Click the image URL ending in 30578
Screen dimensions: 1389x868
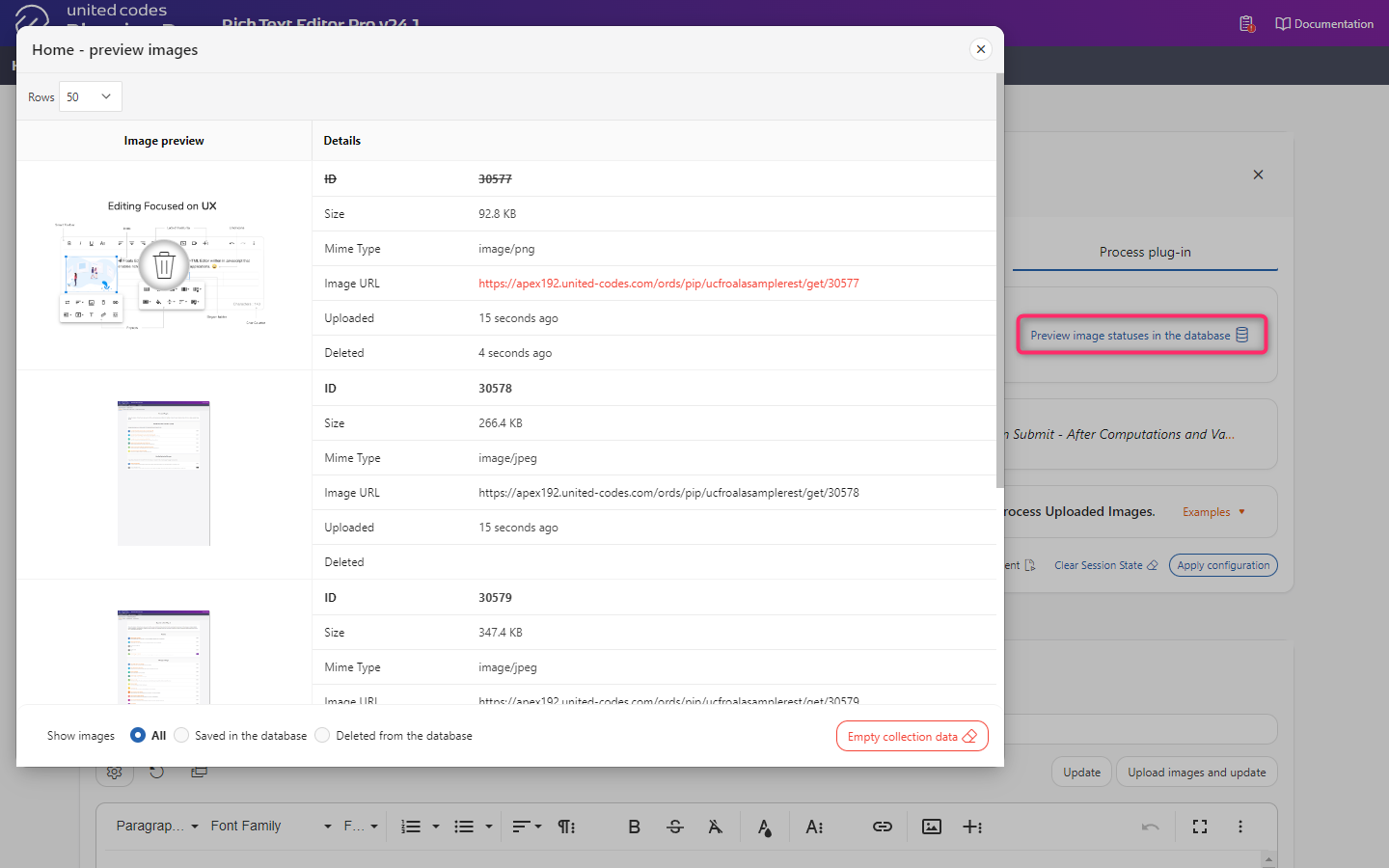click(x=668, y=493)
